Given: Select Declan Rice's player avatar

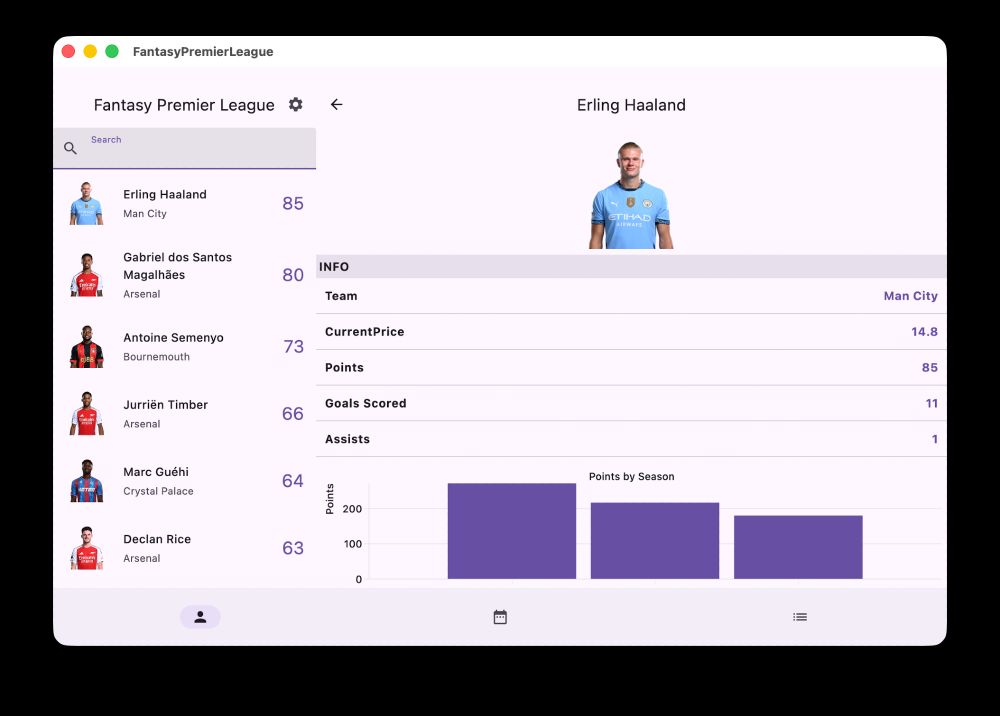Looking at the screenshot, I should coord(86,548).
